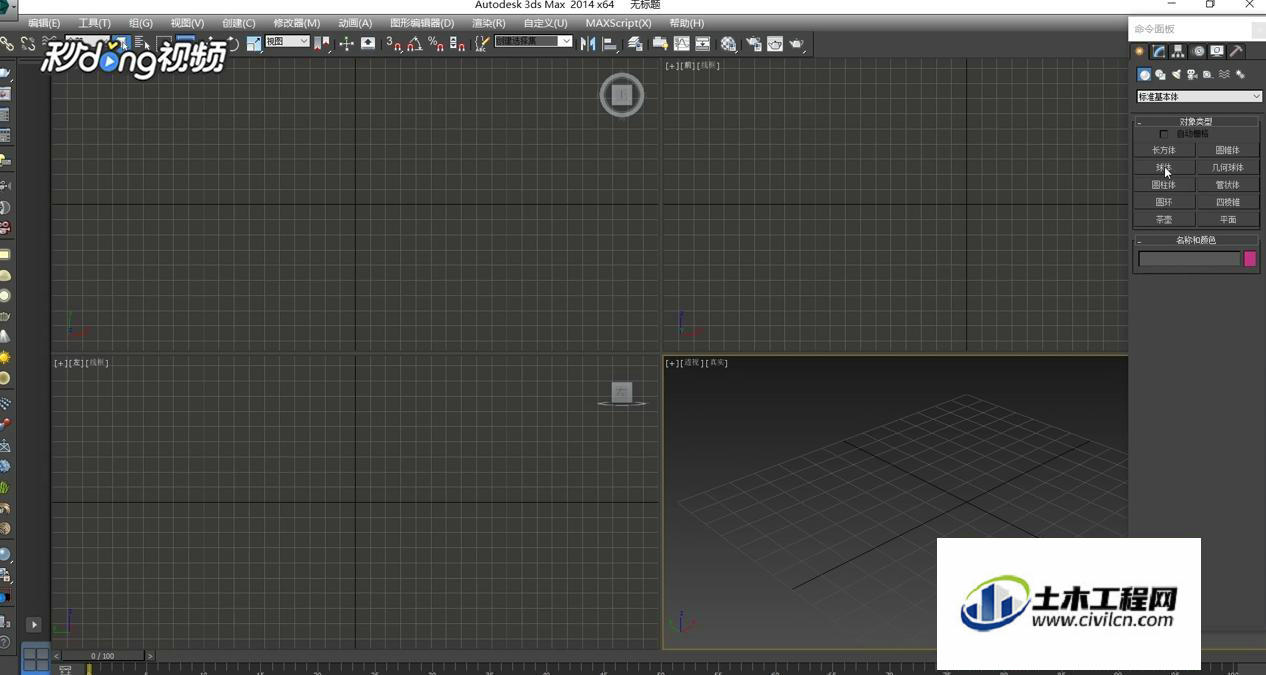Toggle Percent Snap on toolbar
This screenshot has height=675, width=1266.
point(436,43)
